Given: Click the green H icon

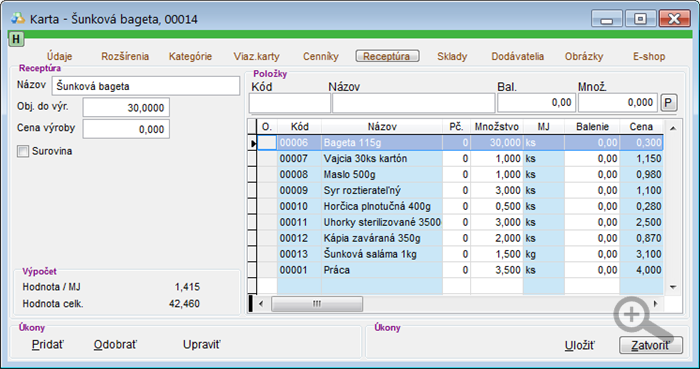Looking at the screenshot, I should [x=16, y=39].
